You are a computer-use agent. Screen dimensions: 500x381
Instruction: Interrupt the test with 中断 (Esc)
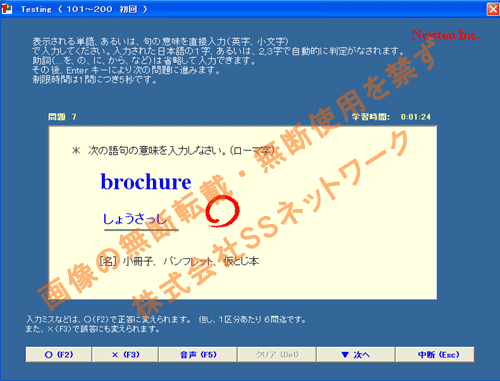click(x=435, y=354)
